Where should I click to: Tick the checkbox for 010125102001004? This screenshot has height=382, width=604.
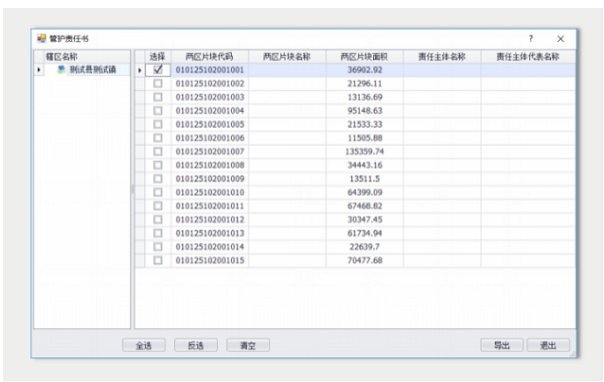(158, 111)
